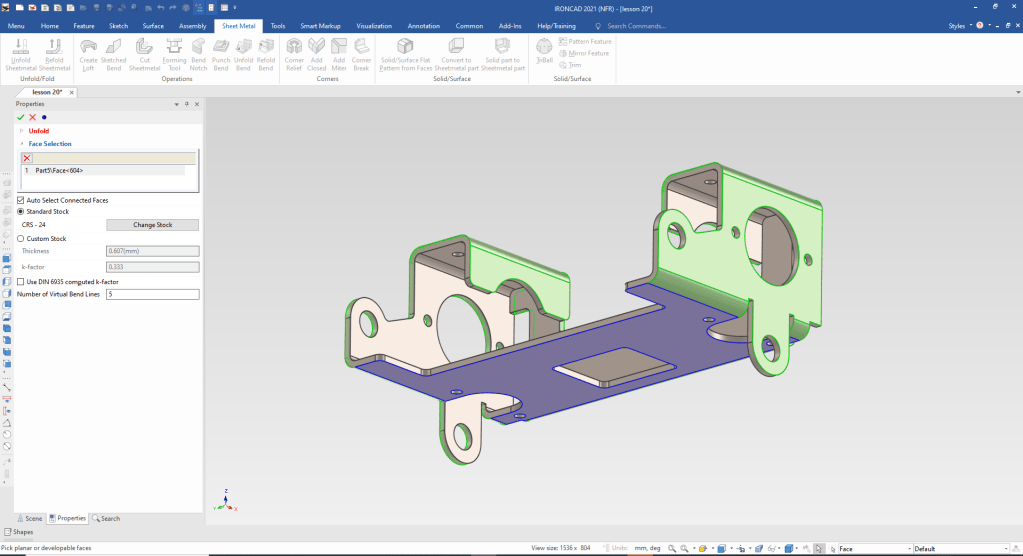Image resolution: width=1023 pixels, height=556 pixels.
Task: Click Convert to Sheetmetal part icon
Action: tap(456, 46)
